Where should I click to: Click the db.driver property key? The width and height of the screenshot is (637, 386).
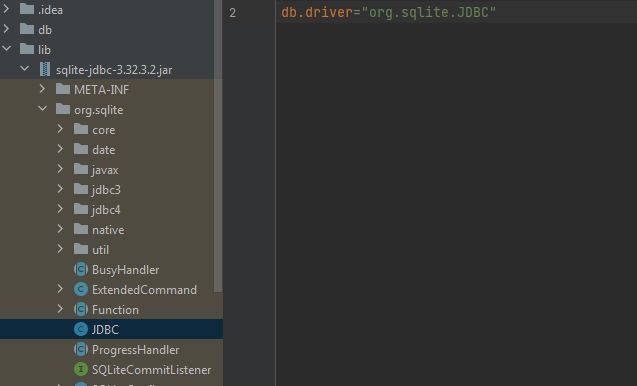tap(316, 13)
